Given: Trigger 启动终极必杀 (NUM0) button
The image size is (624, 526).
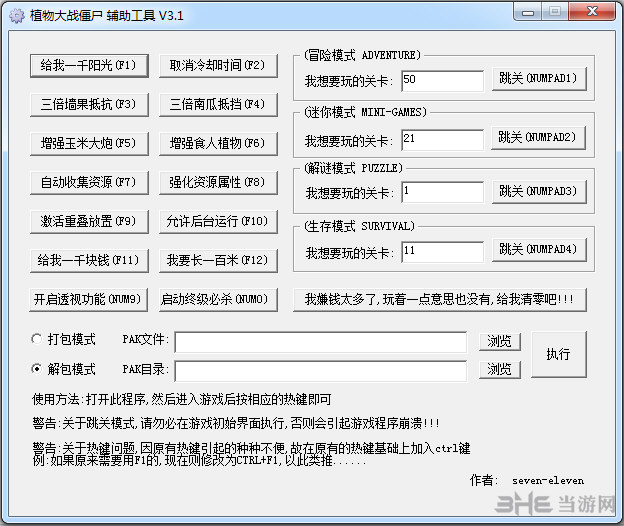Looking at the screenshot, I should (x=217, y=299).
